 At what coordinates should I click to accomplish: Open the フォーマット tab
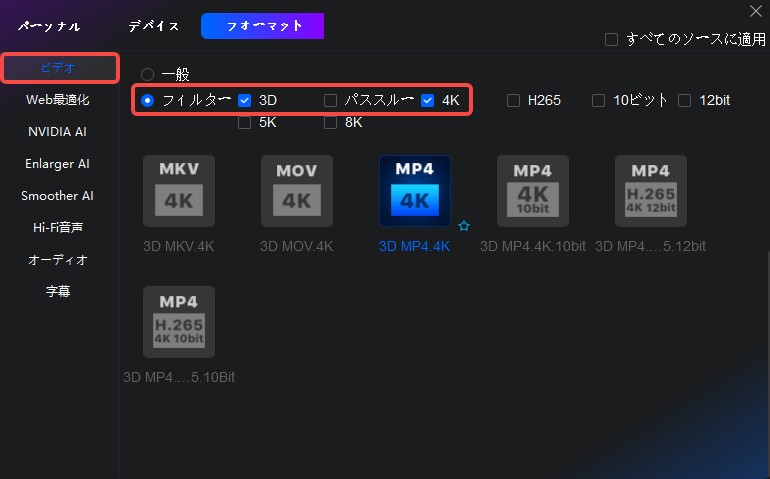click(x=262, y=26)
